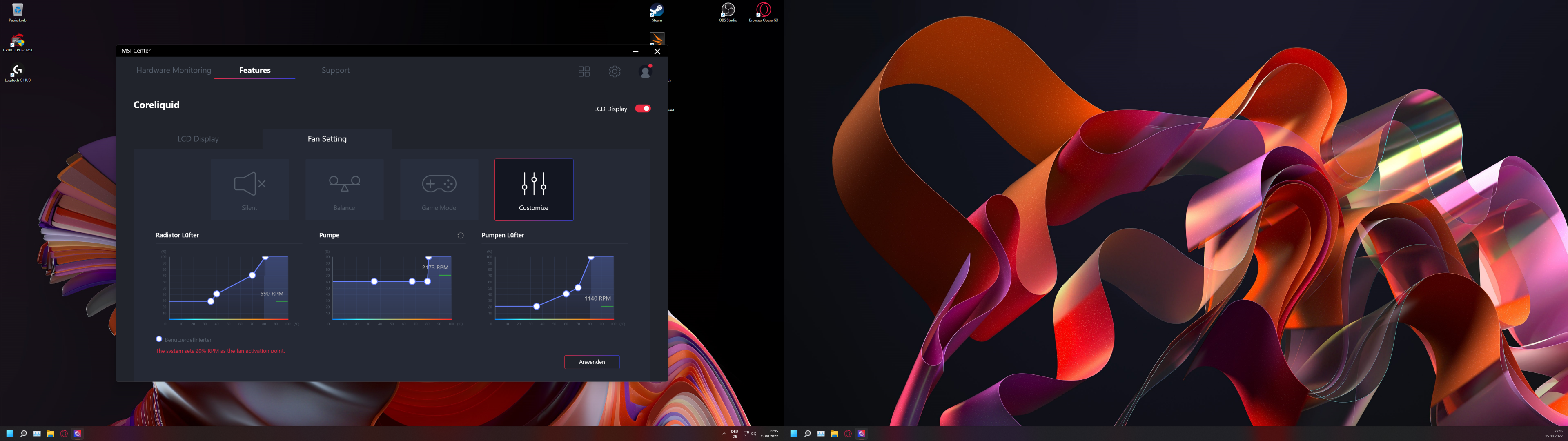Switch to the LCD Display sub-tab
The image size is (1568, 441).
198,139
